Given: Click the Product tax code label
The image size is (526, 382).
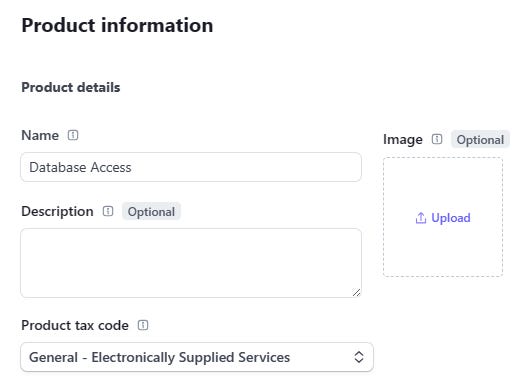Looking at the screenshot, I should click(x=75, y=325).
